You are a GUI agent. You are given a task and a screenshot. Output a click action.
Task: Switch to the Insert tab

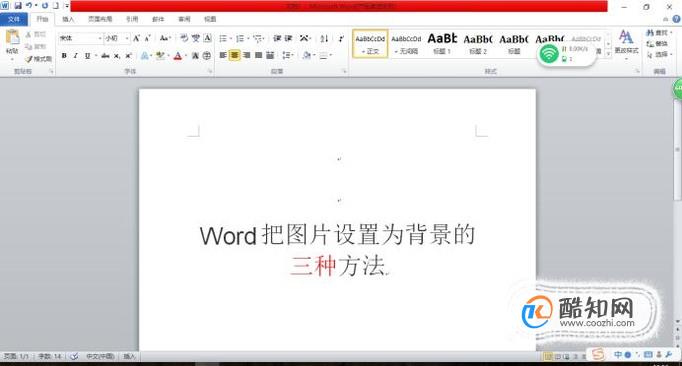pos(68,19)
